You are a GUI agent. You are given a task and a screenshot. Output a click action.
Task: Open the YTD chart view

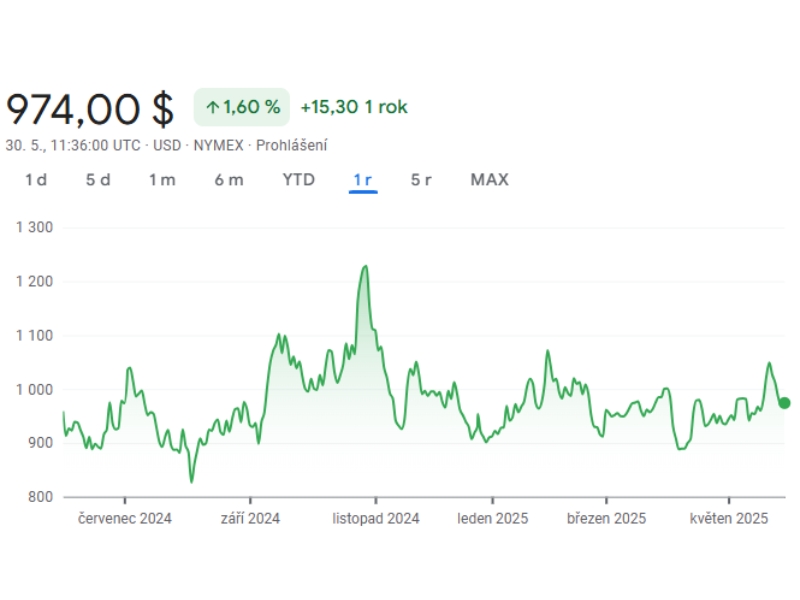[x=298, y=180]
